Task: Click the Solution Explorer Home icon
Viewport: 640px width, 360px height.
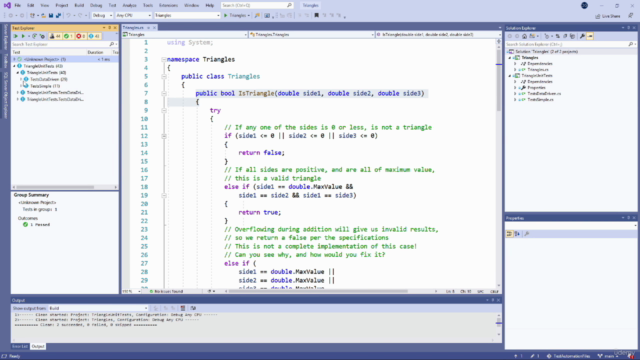Action: pos(524,36)
